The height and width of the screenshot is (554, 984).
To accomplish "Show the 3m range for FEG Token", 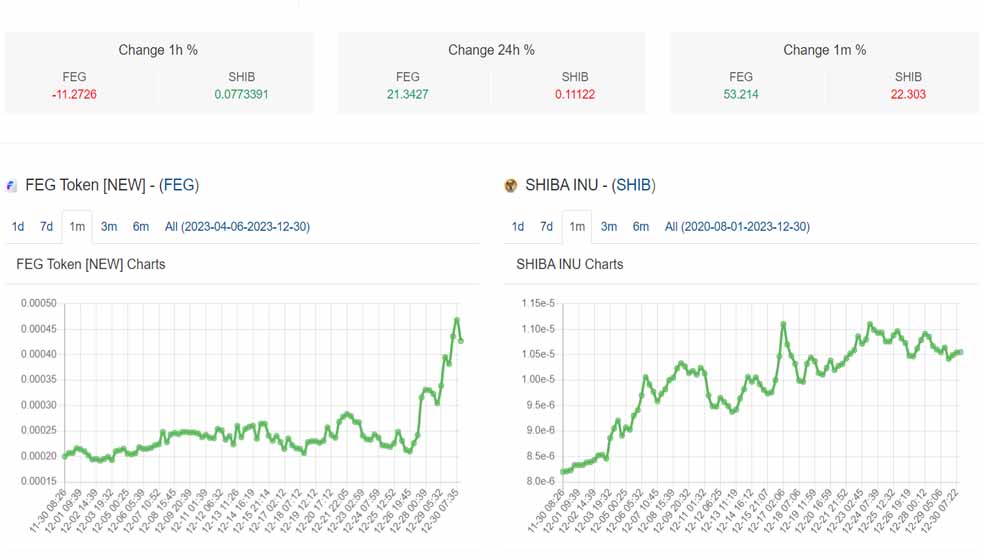I will [x=109, y=227].
